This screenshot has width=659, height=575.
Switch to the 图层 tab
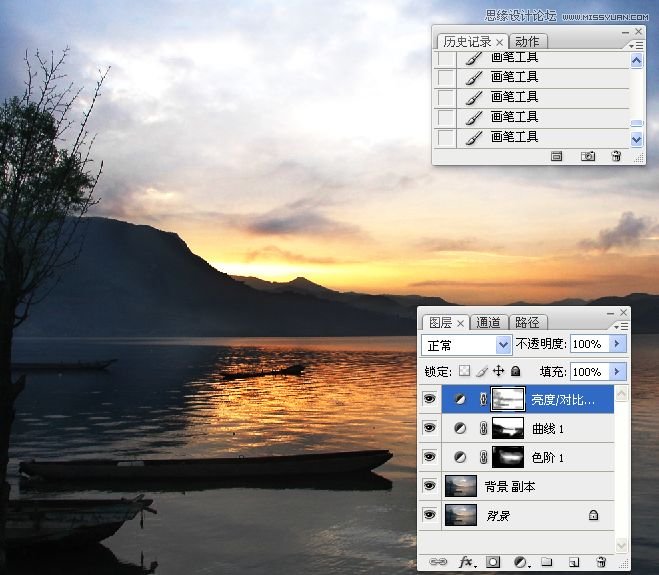[440, 322]
